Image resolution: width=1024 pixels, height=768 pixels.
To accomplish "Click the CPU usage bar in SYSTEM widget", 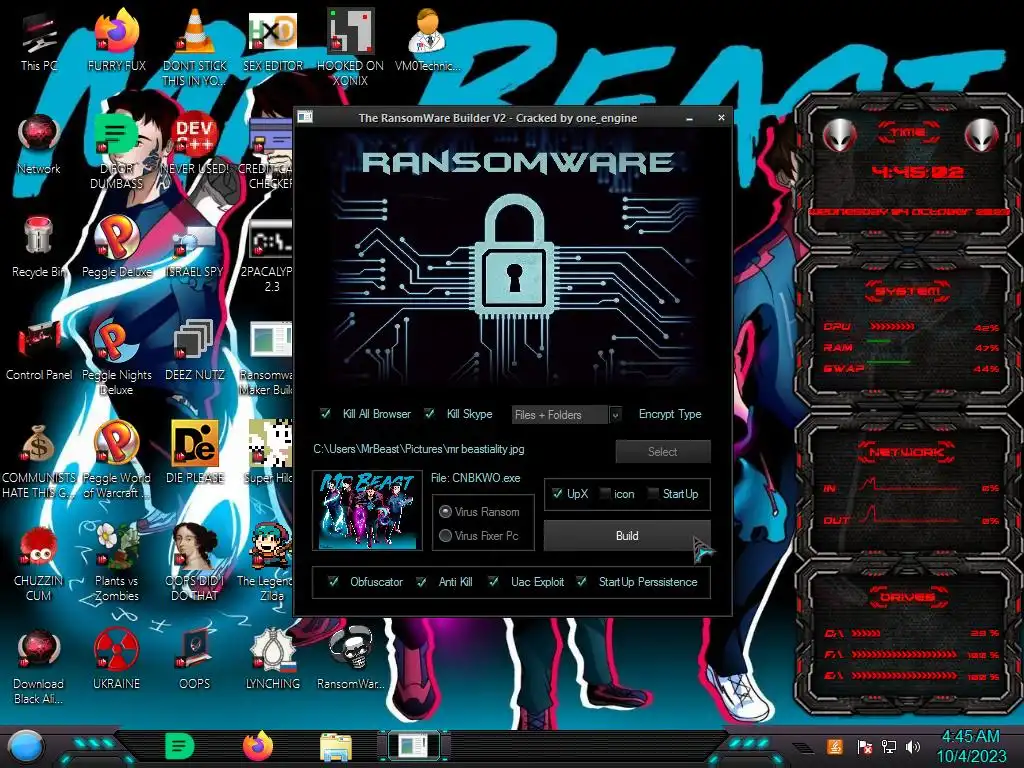I will tap(891, 327).
